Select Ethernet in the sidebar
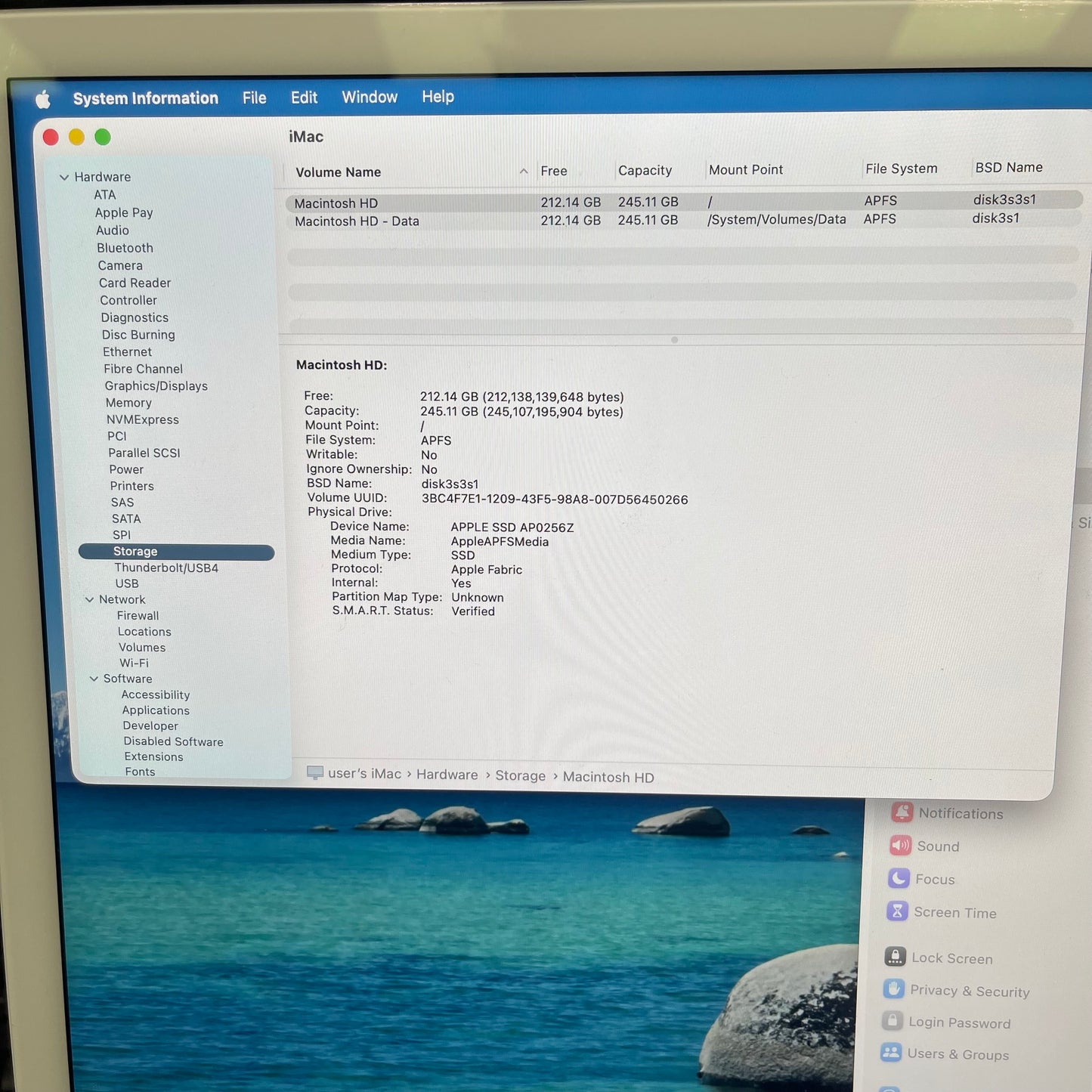Screen dimensions: 1092x1092 (x=127, y=351)
